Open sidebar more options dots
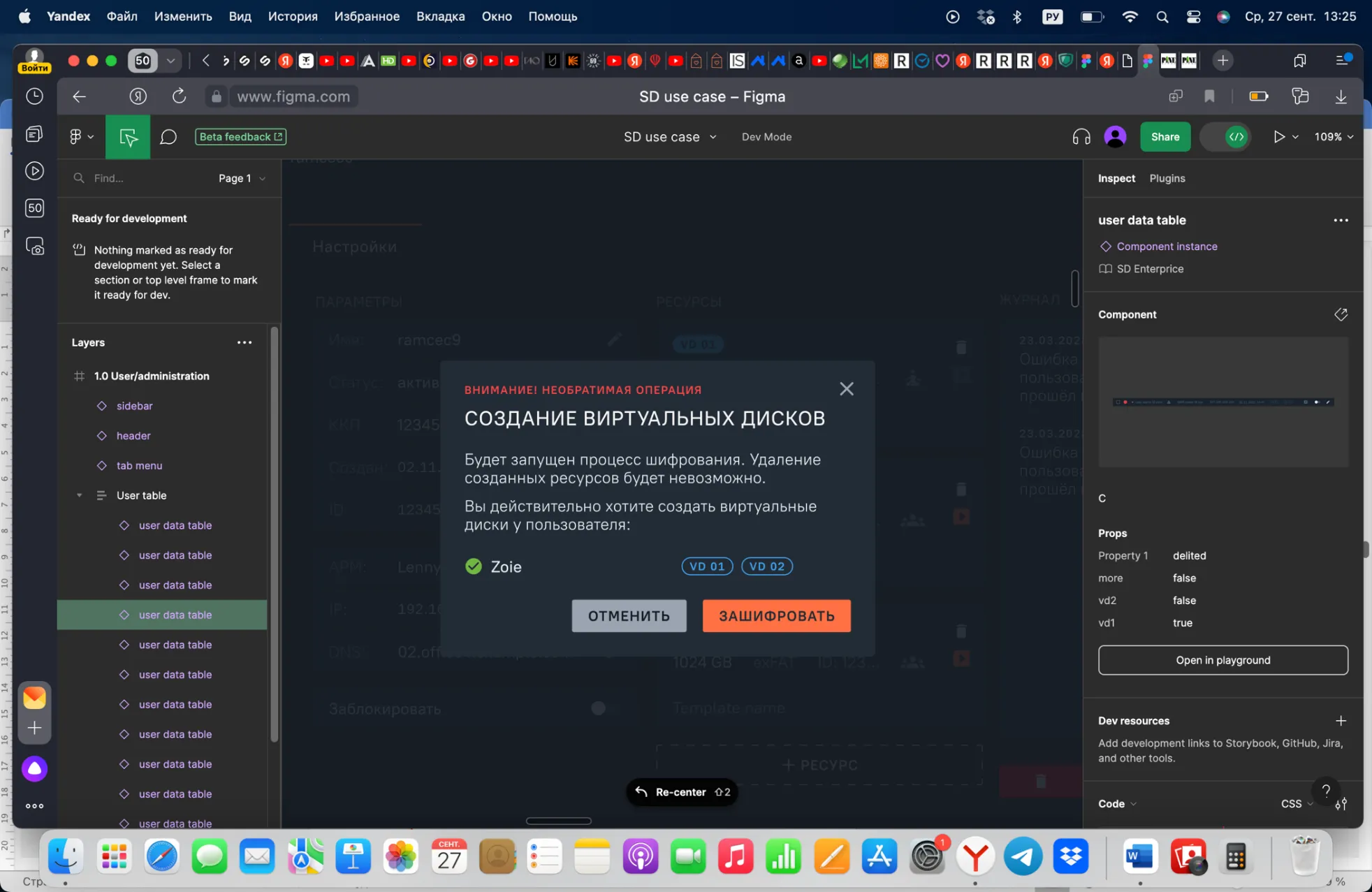Image resolution: width=1372 pixels, height=892 pixels. pos(34,806)
